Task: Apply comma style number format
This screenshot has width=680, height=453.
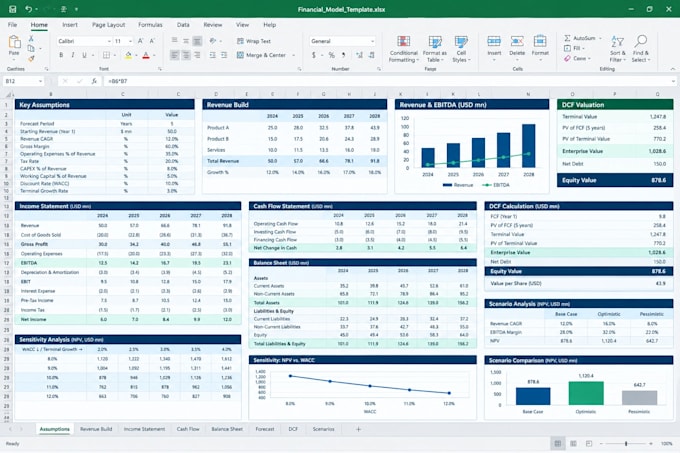Action: coord(343,55)
